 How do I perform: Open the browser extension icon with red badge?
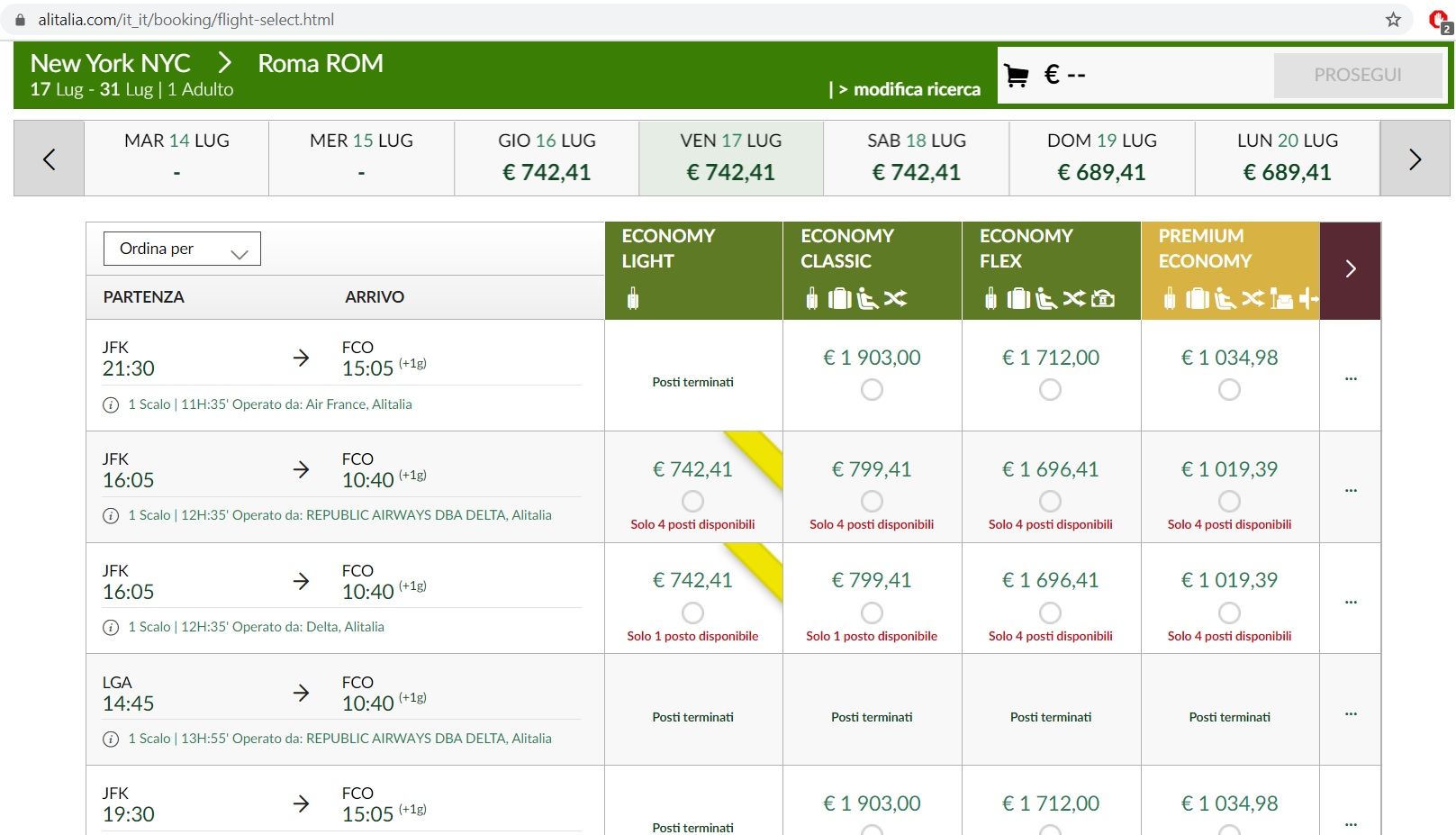pos(1439,21)
